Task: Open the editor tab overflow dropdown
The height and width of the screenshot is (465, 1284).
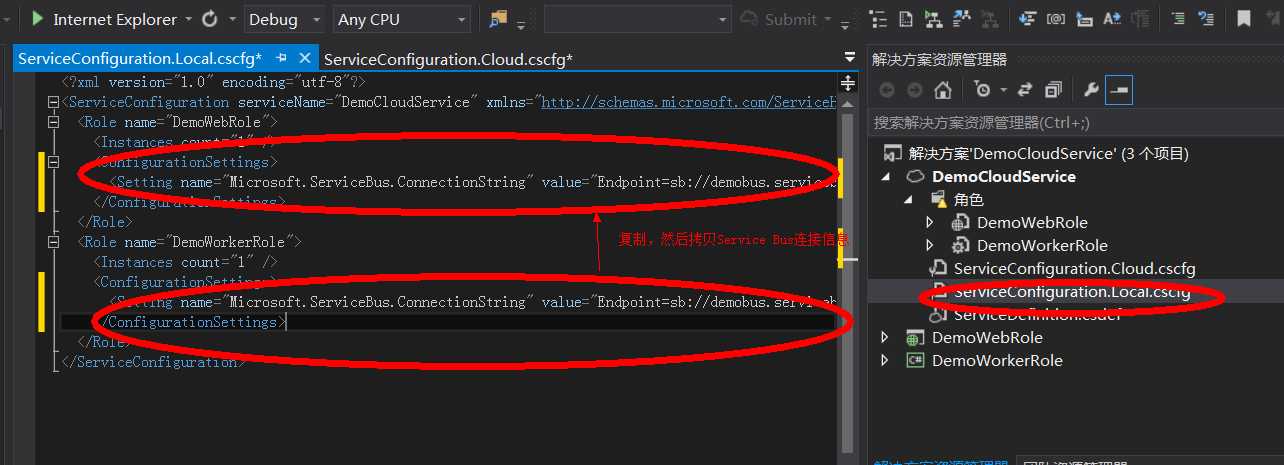Action: 850,58
